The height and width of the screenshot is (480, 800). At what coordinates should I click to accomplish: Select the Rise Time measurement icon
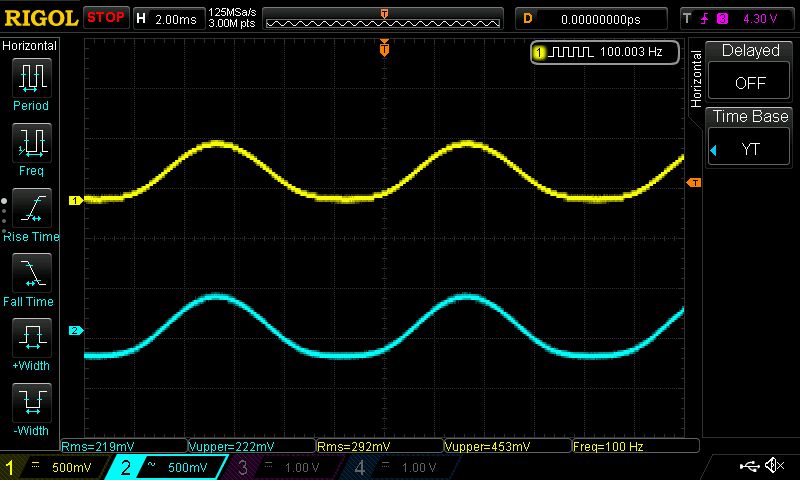32,208
